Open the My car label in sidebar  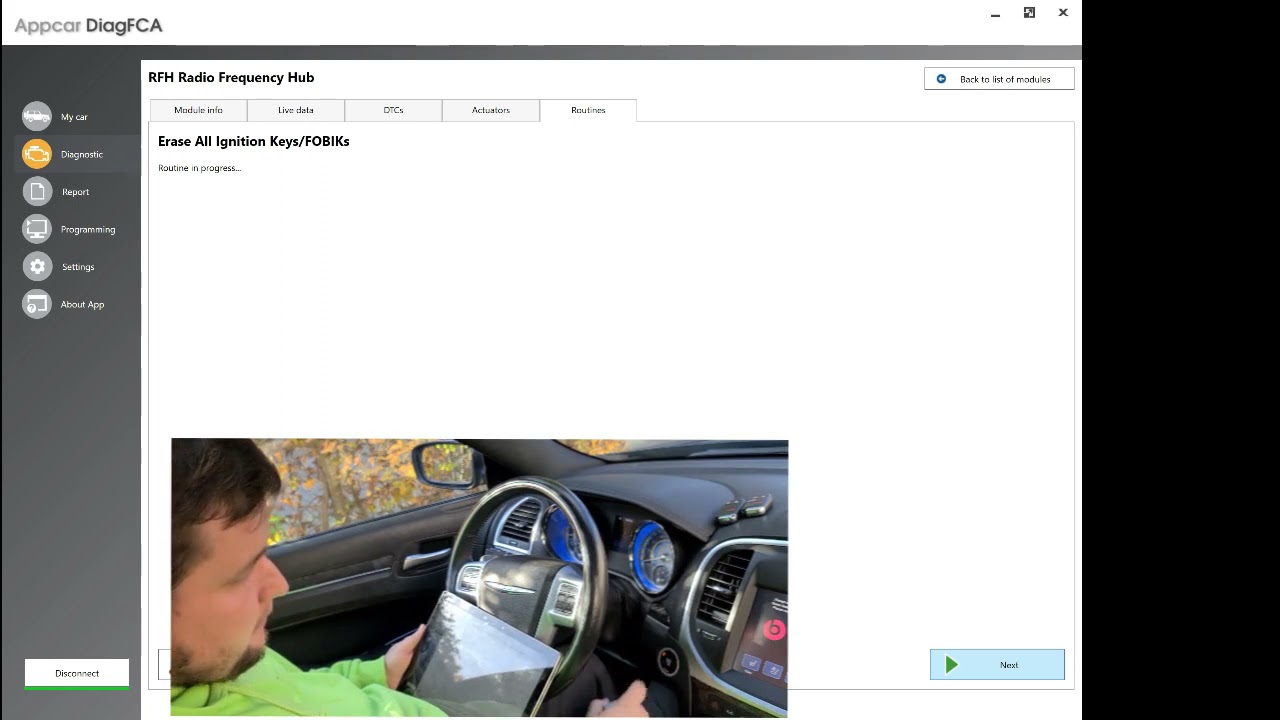point(74,117)
